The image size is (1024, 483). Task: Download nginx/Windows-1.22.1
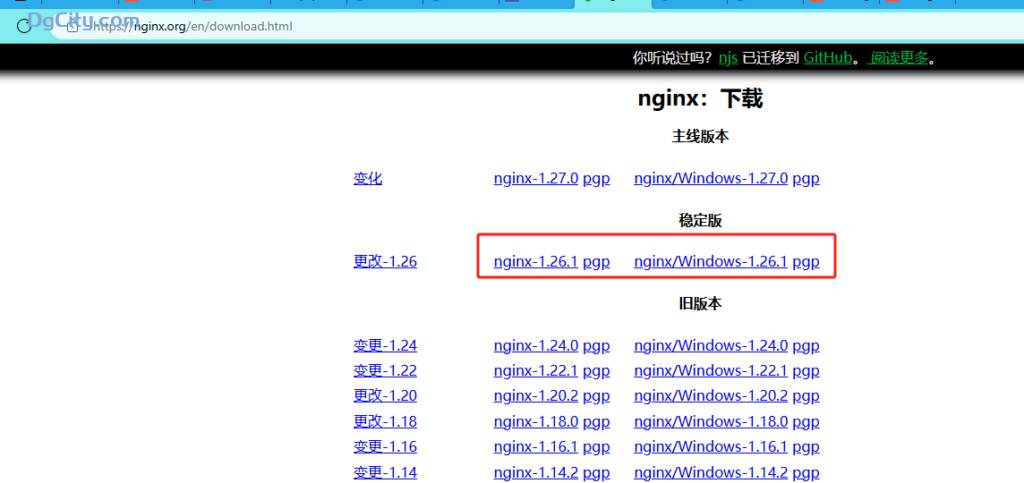click(x=711, y=371)
